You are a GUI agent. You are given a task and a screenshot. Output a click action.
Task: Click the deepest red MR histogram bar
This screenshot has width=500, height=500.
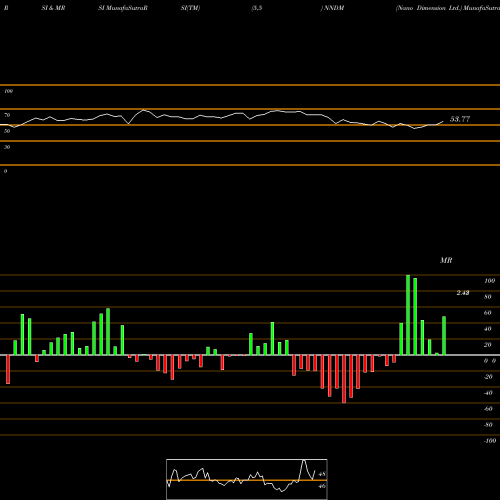[344, 379]
